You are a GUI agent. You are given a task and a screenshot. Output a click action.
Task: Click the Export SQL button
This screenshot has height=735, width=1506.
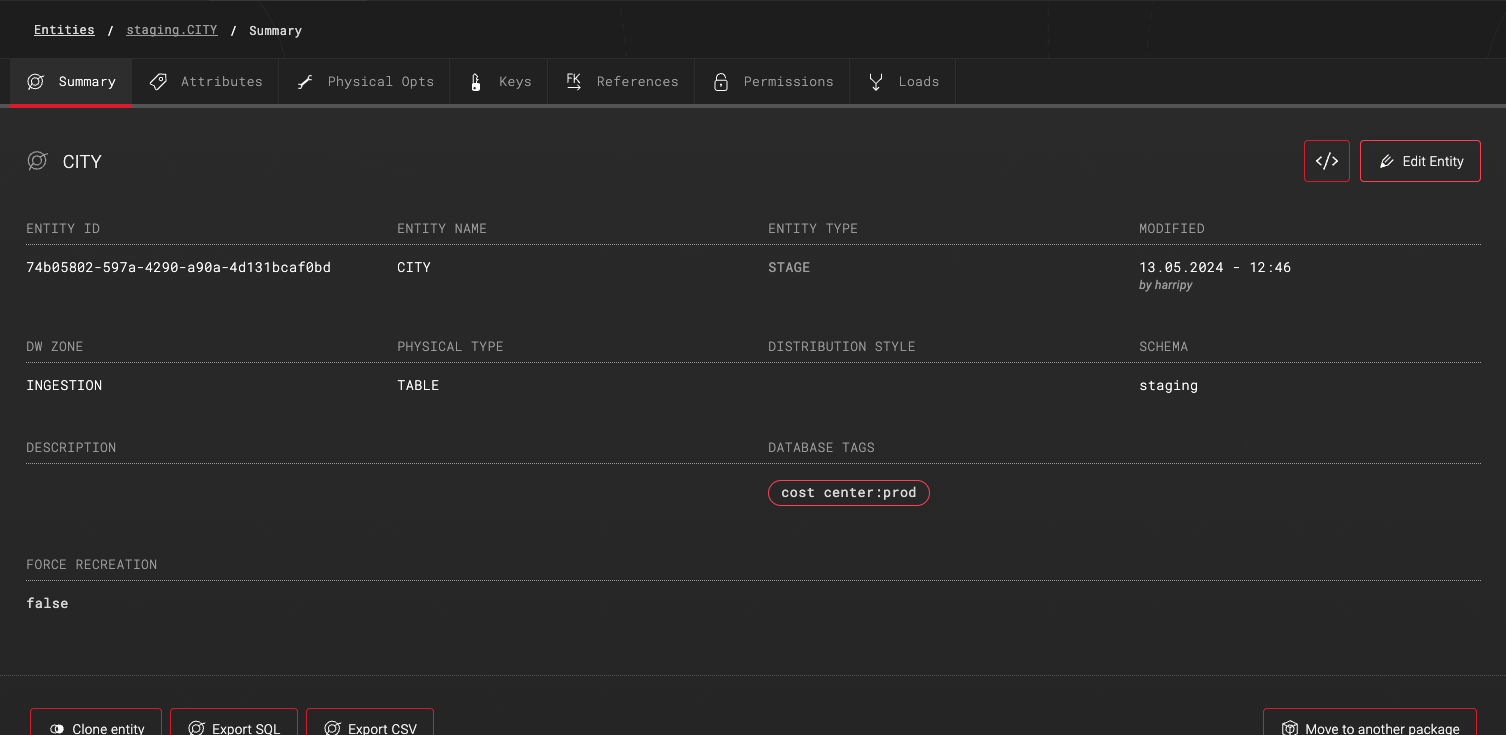pyautogui.click(x=234, y=727)
